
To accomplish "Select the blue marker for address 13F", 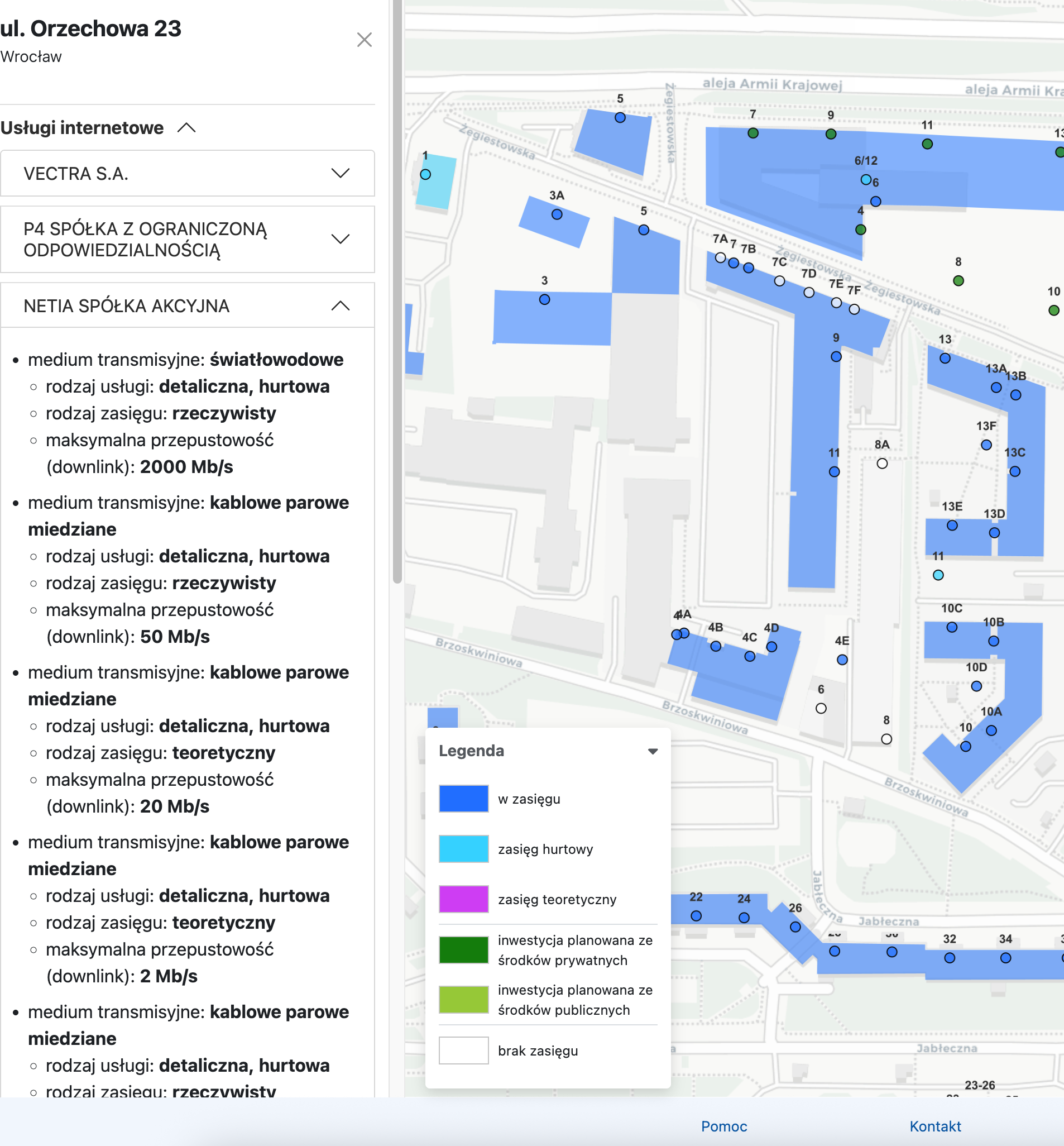I will [986, 445].
